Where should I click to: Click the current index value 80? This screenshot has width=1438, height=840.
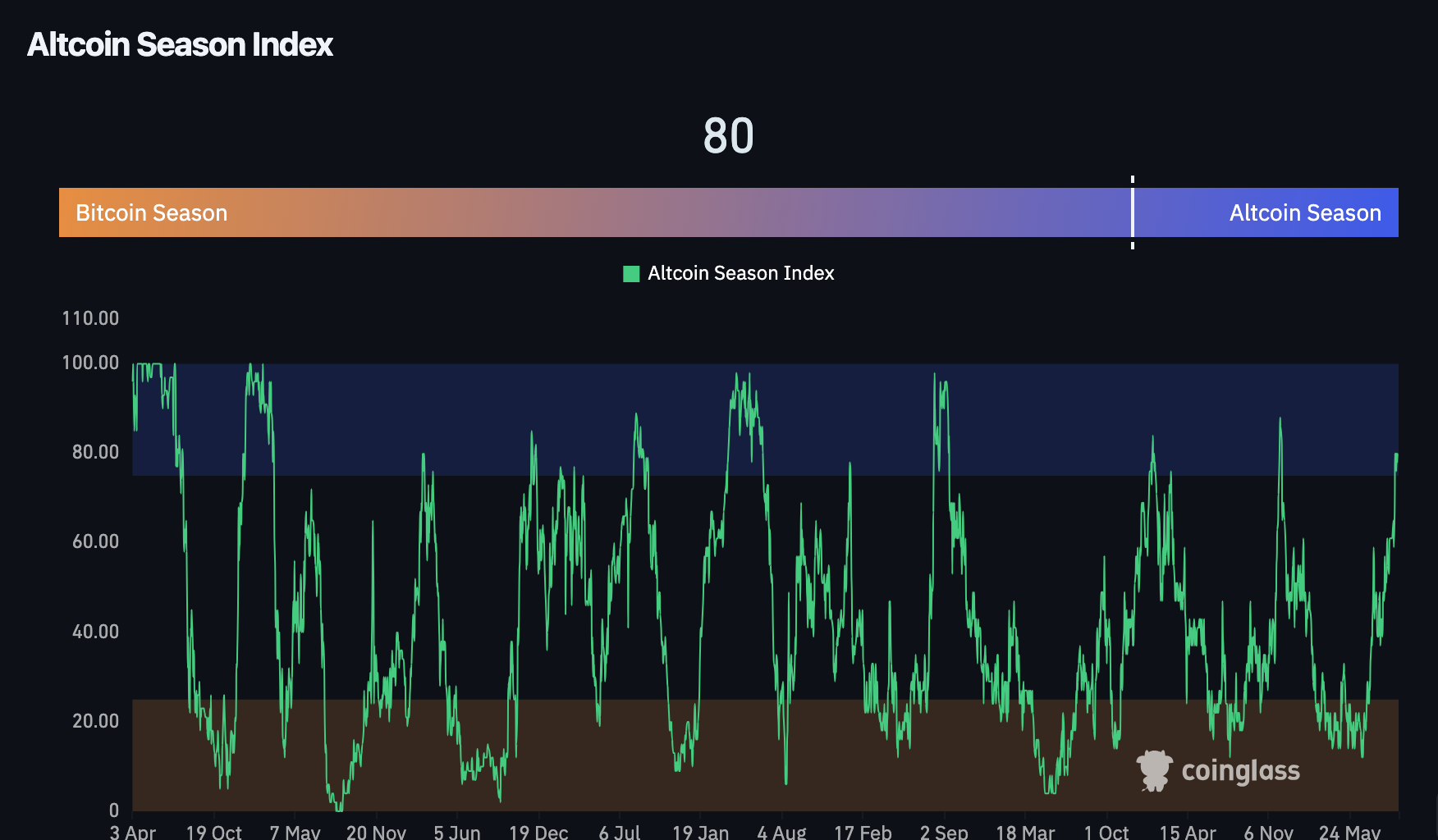click(x=728, y=135)
